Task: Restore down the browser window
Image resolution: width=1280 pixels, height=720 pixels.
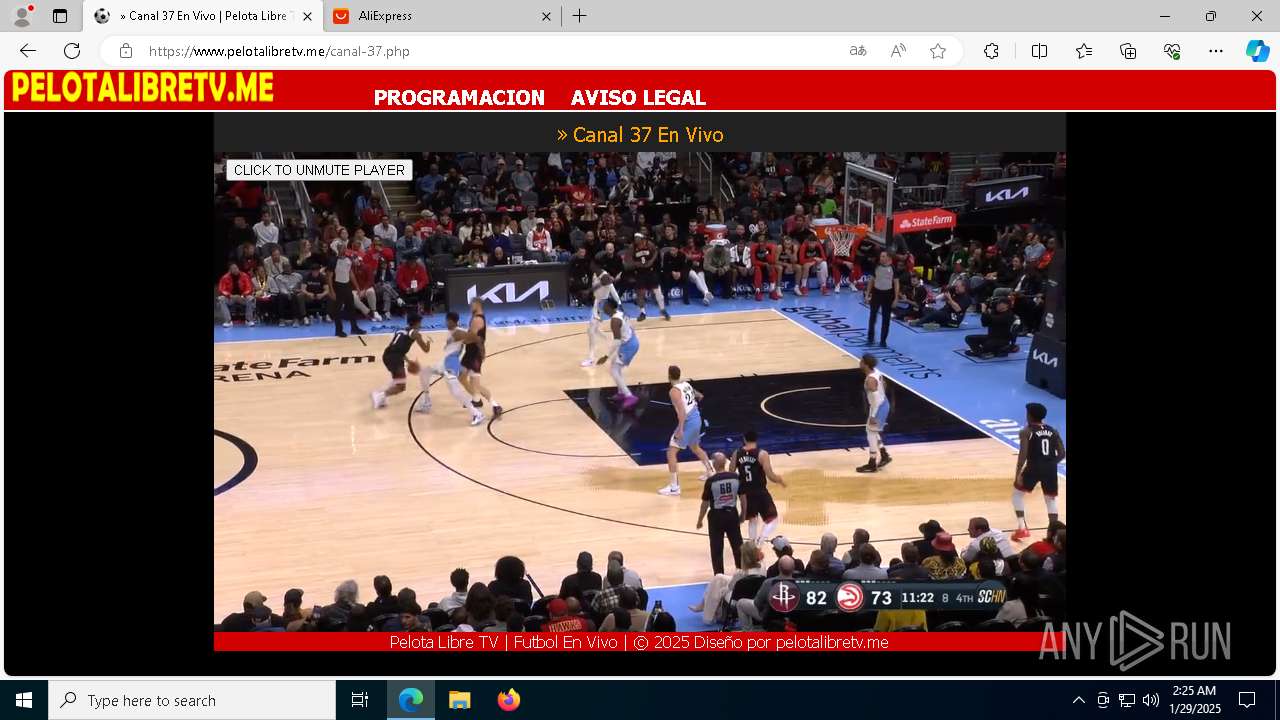Action: point(1211,16)
